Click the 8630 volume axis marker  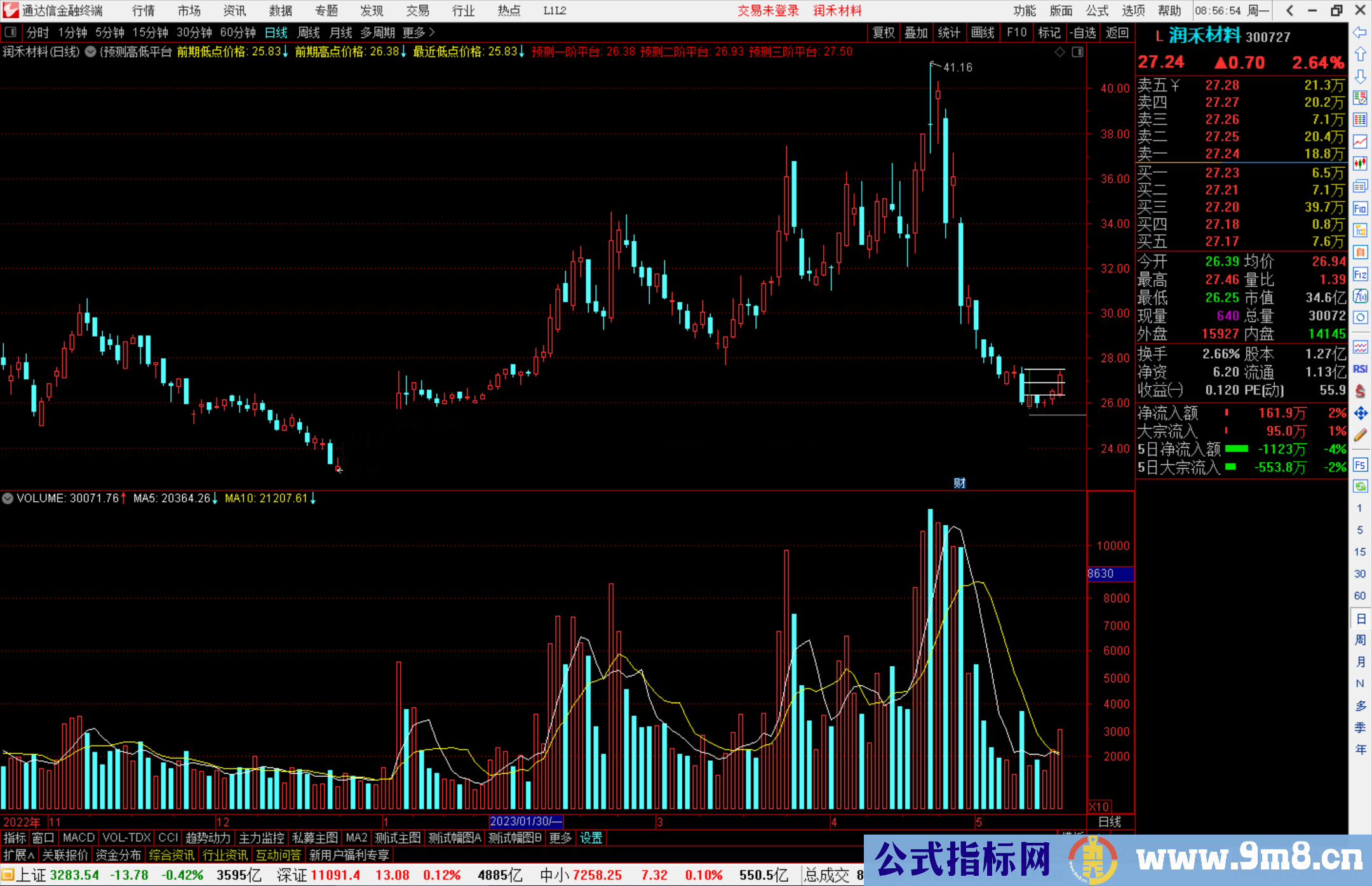tap(1109, 574)
